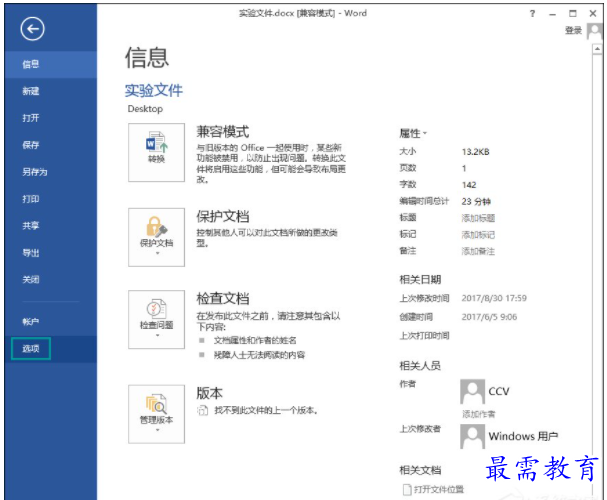
Task: Click the small icon beside 找不到此文件的上一个版本
Action: click(x=202, y=410)
